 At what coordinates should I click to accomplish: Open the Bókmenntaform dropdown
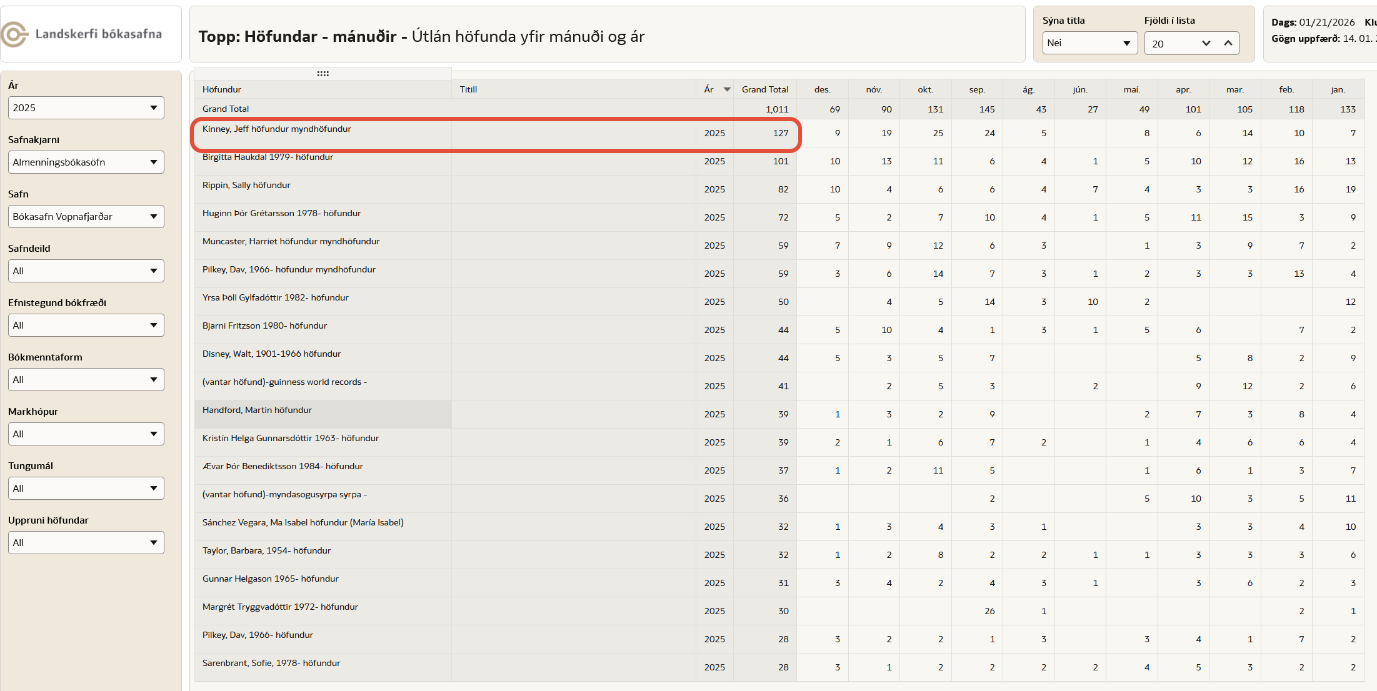pos(86,379)
